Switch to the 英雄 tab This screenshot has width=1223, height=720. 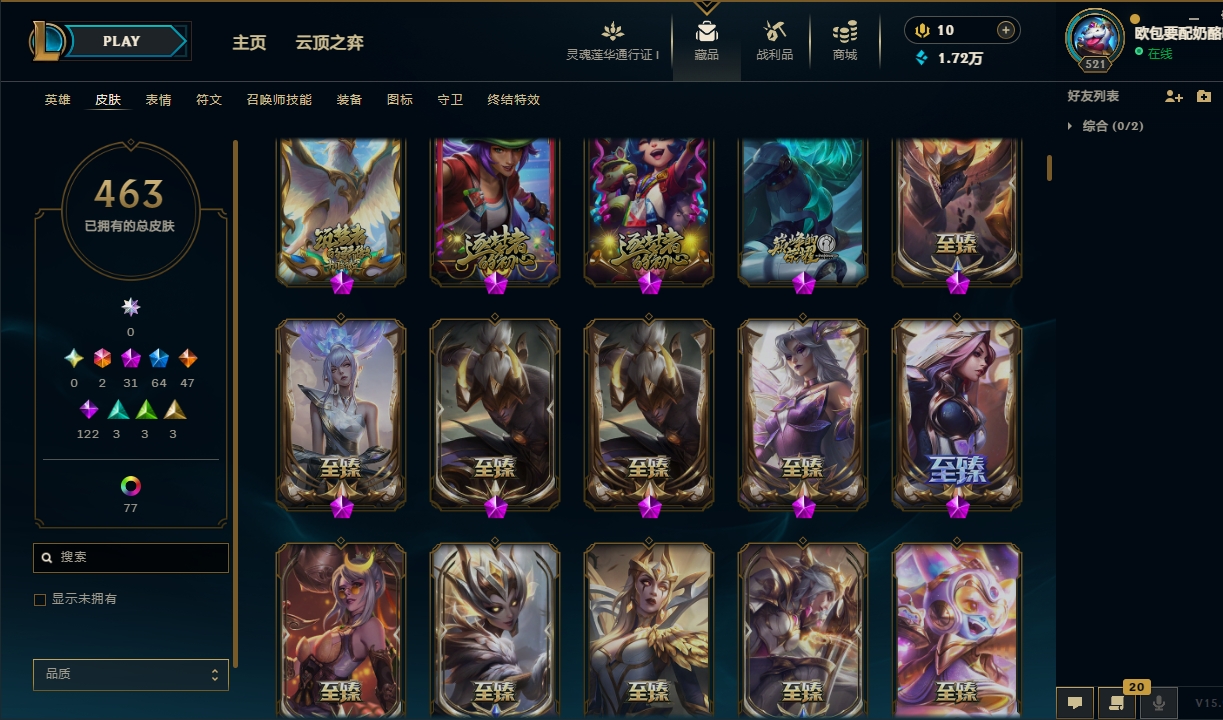click(x=58, y=100)
